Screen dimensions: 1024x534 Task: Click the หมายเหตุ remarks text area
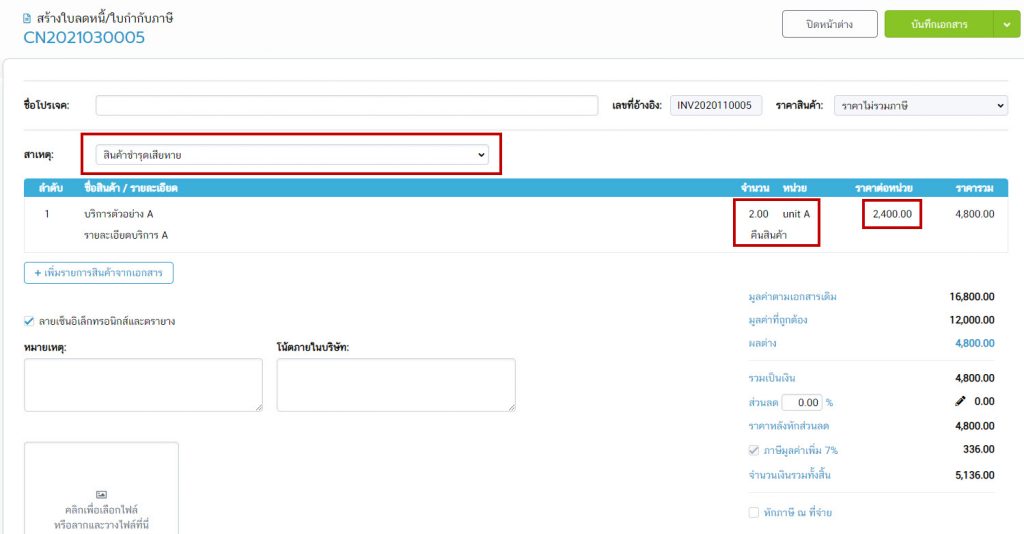[143, 385]
